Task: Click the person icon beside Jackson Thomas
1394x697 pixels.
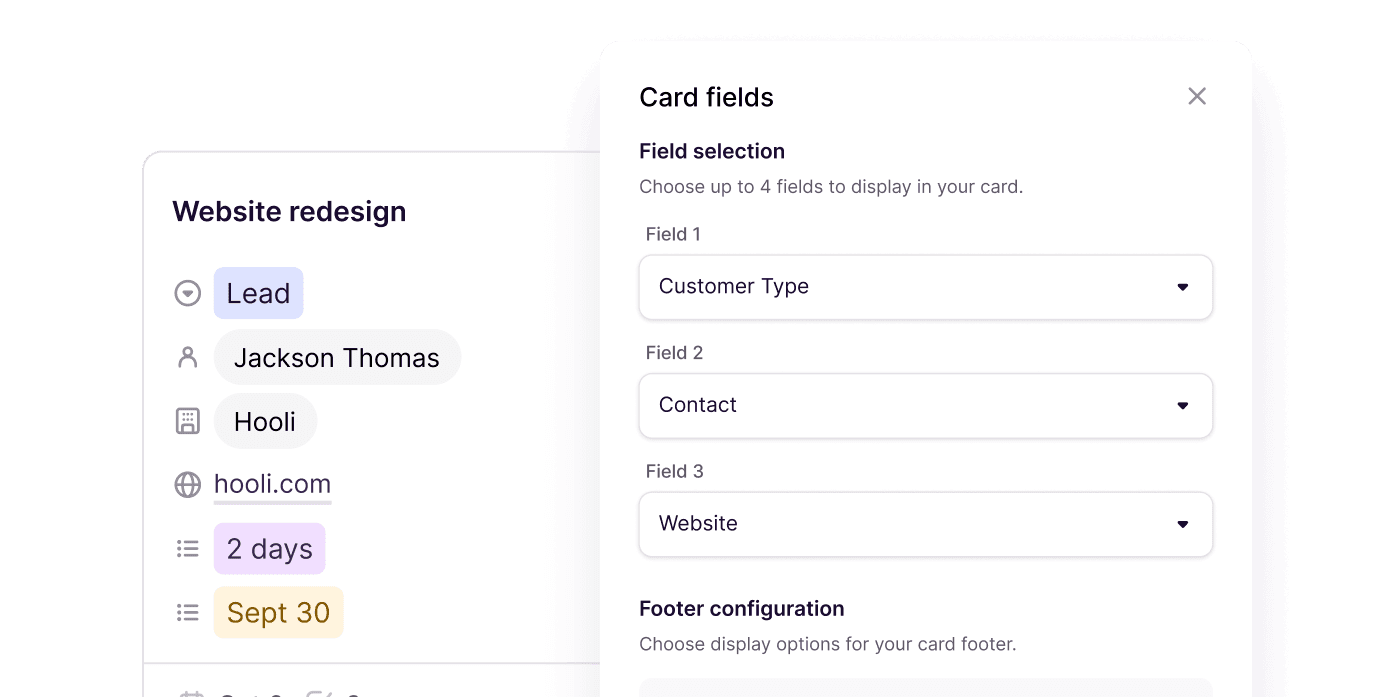Action: [x=187, y=358]
